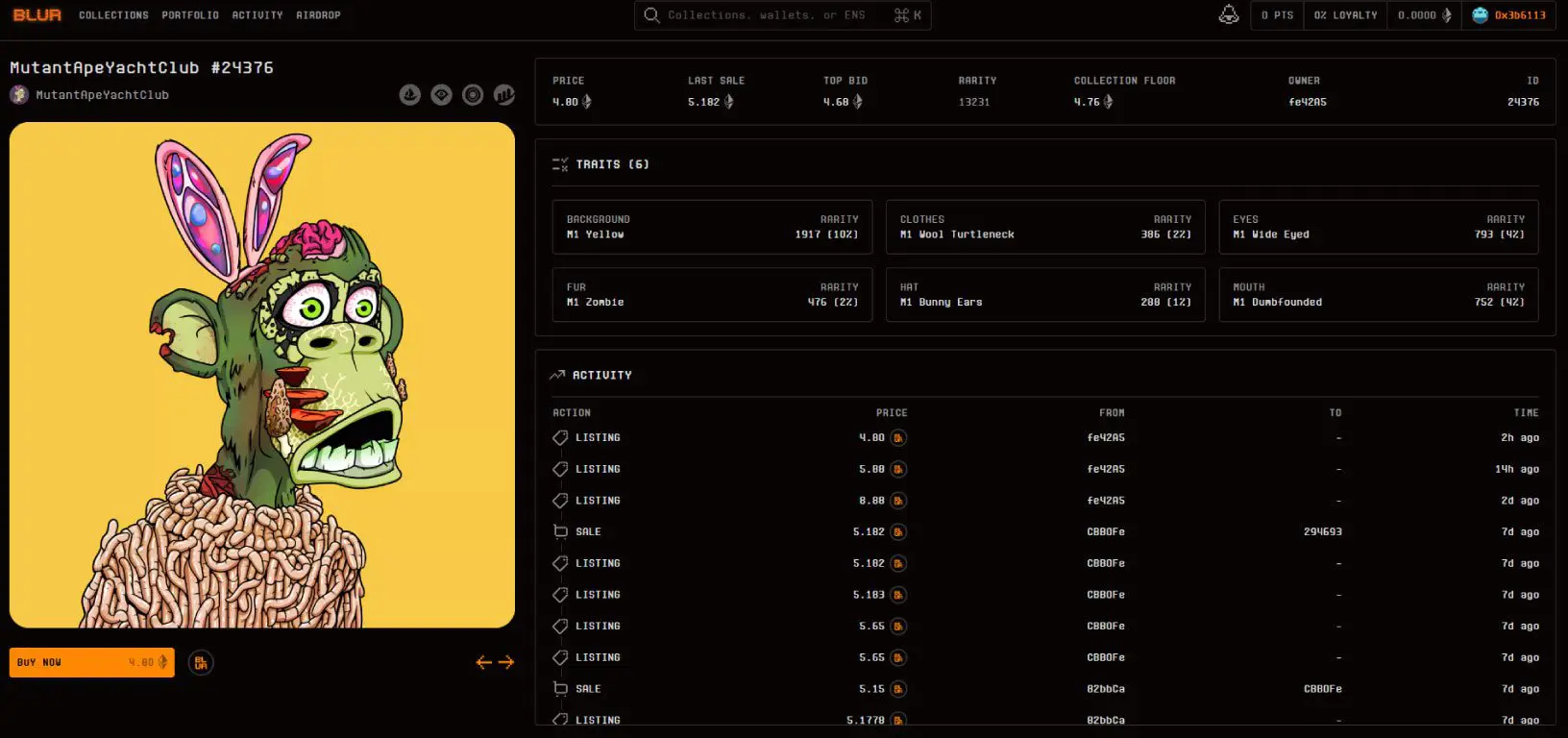Screen dimensions: 1568x738
Task: Click the search magnifier icon
Action: (x=651, y=15)
